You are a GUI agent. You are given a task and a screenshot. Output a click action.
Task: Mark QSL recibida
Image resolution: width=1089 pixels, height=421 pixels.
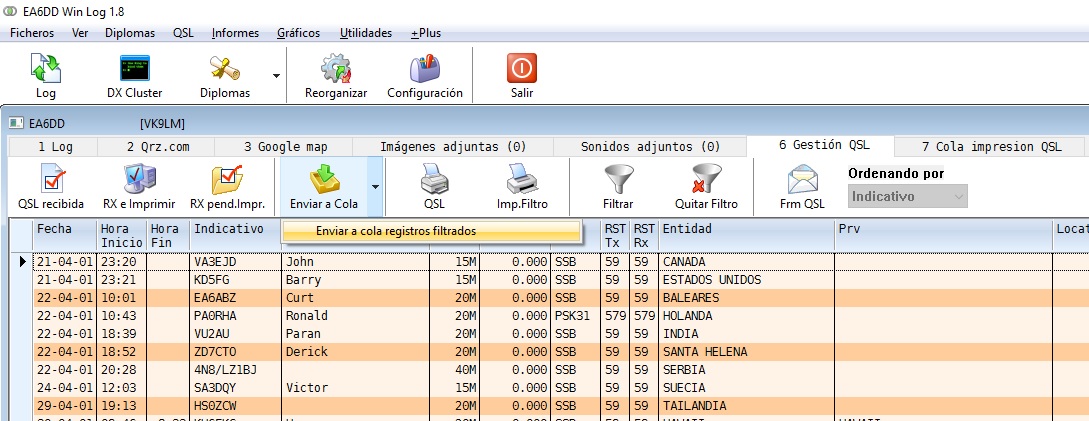point(51,187)
